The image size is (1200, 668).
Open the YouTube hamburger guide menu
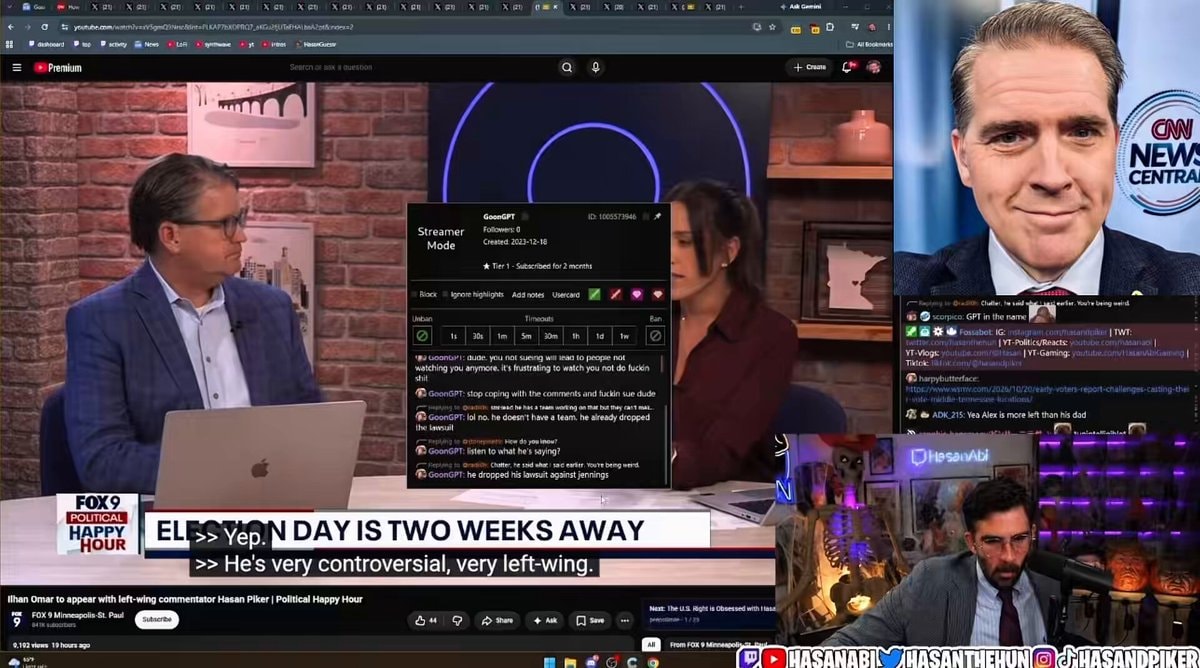click(x=16, y=68)
